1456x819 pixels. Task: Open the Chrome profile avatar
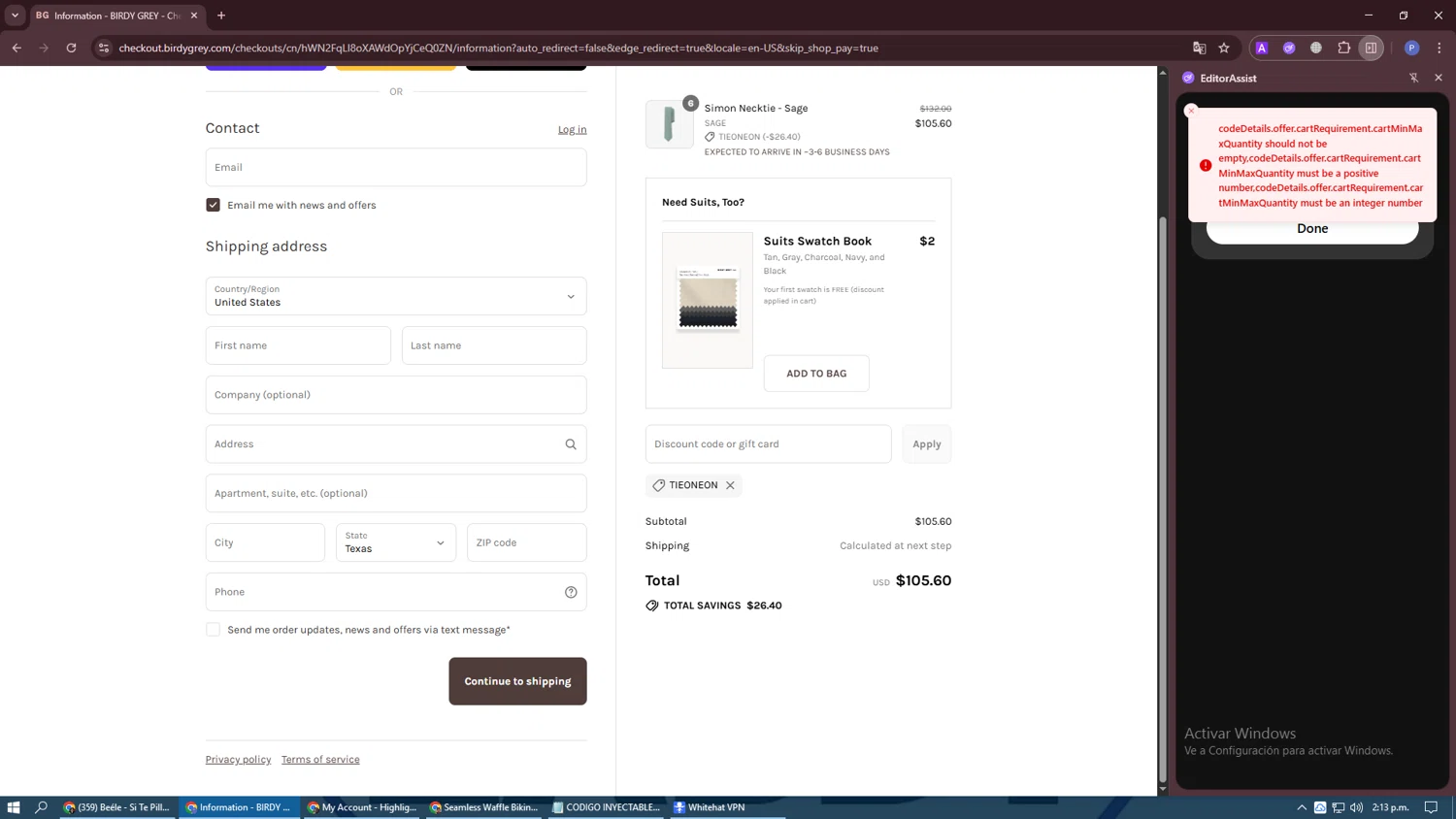point(1412,48)
